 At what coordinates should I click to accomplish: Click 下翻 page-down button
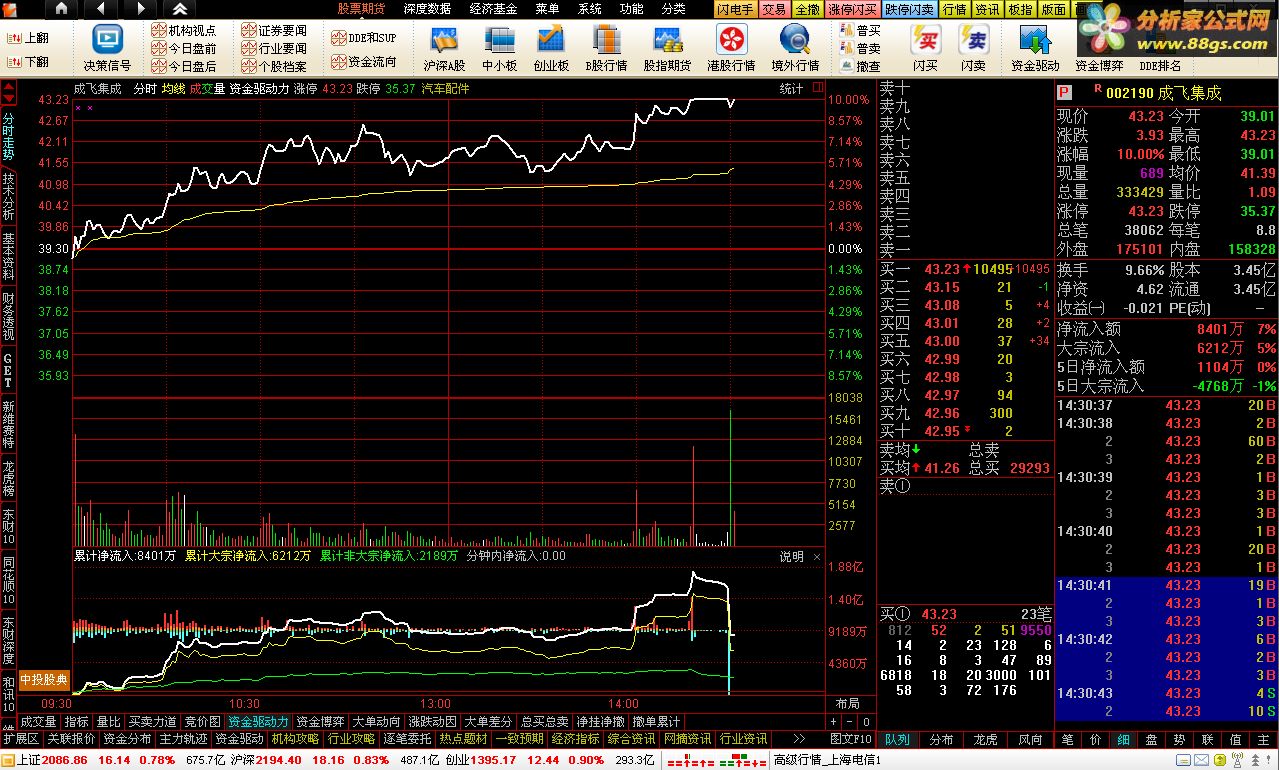pyautogui.click(x=28, y=62)
